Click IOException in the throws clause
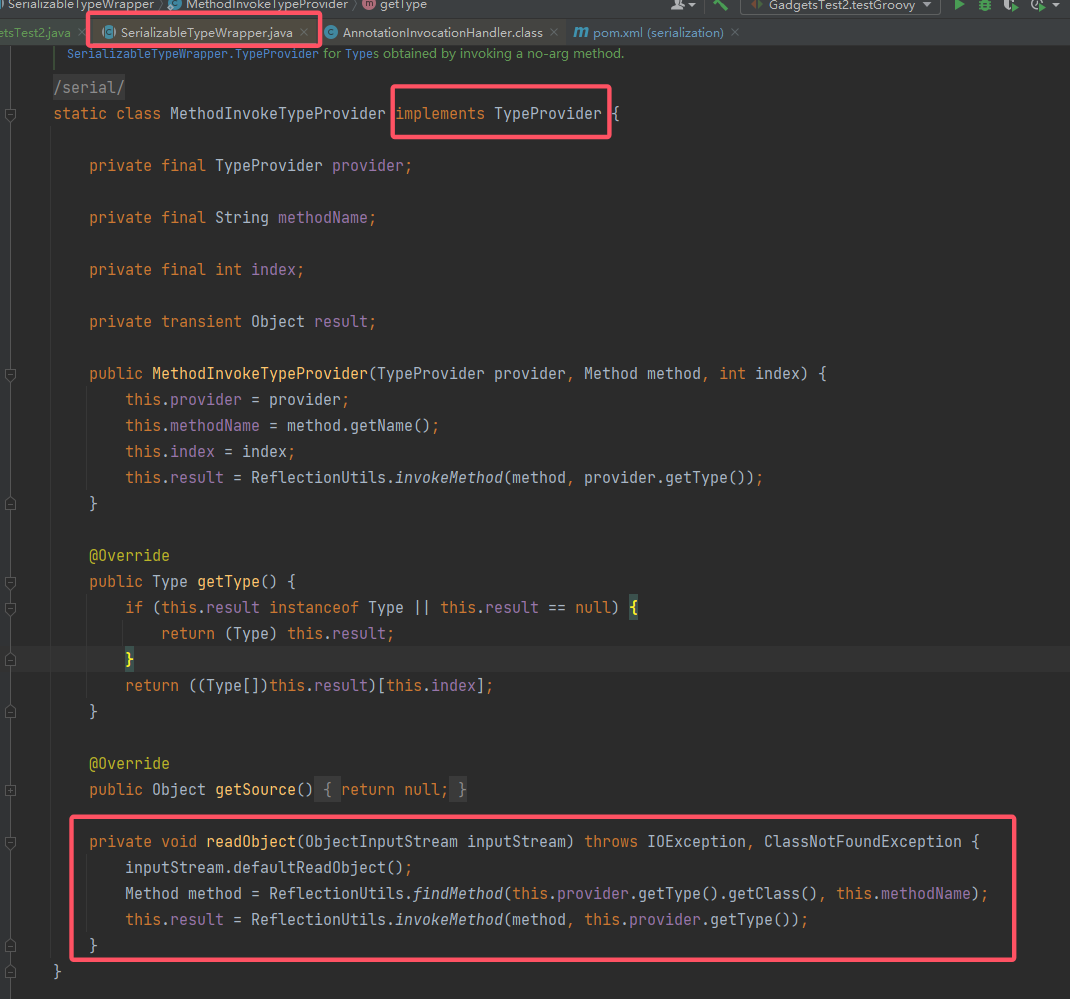The image size is (1070, 999). click(x=696, y=842)
